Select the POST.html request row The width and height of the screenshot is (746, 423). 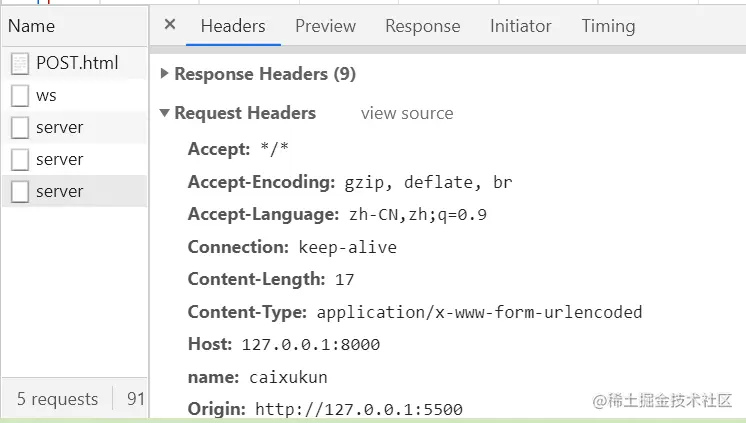tap(77, 64)
